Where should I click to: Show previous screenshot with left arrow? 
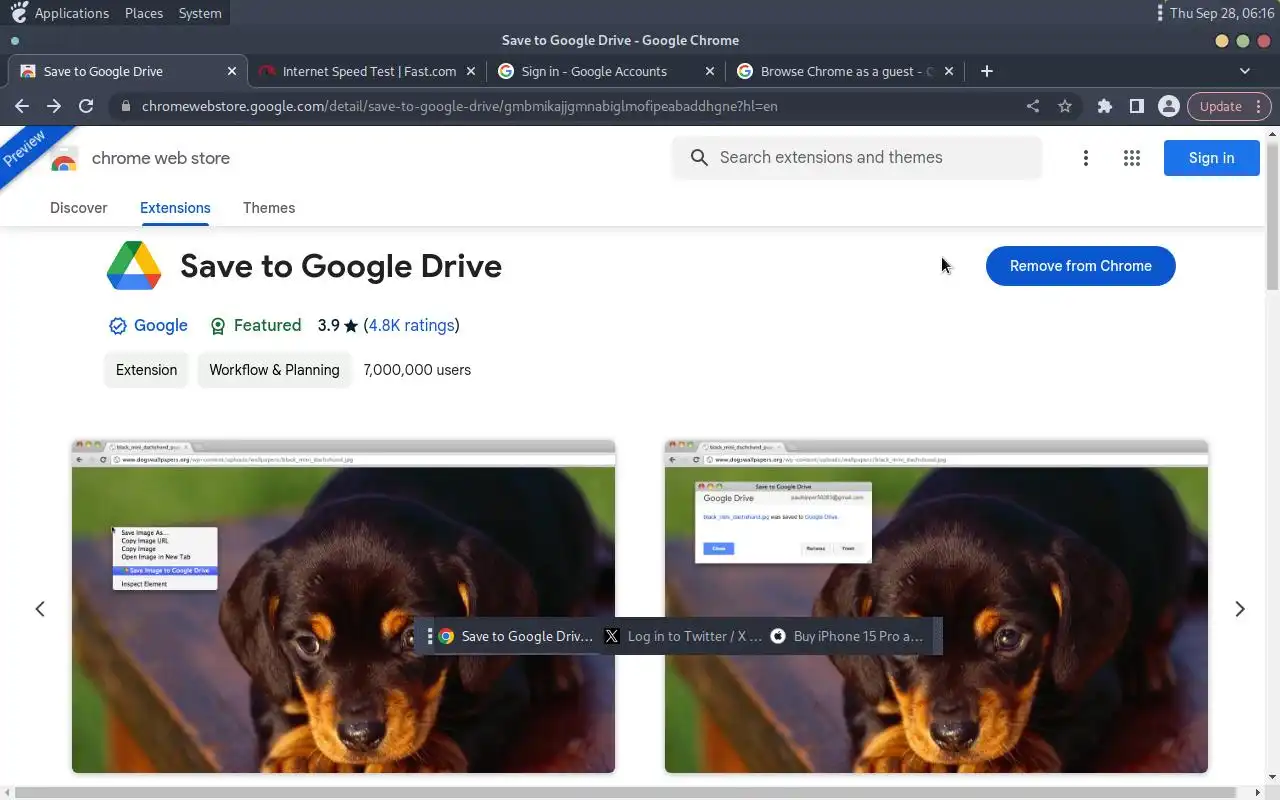40,609
